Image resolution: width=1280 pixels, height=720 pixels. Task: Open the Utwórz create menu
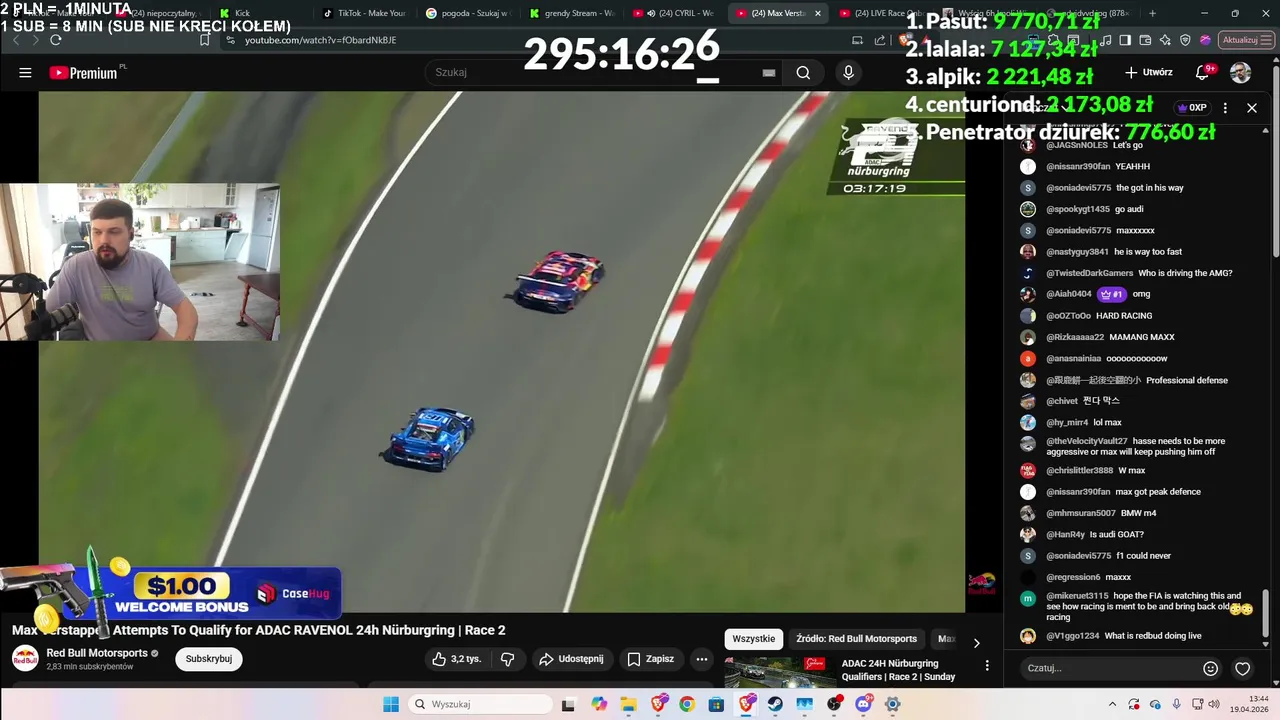[1149, 73]
